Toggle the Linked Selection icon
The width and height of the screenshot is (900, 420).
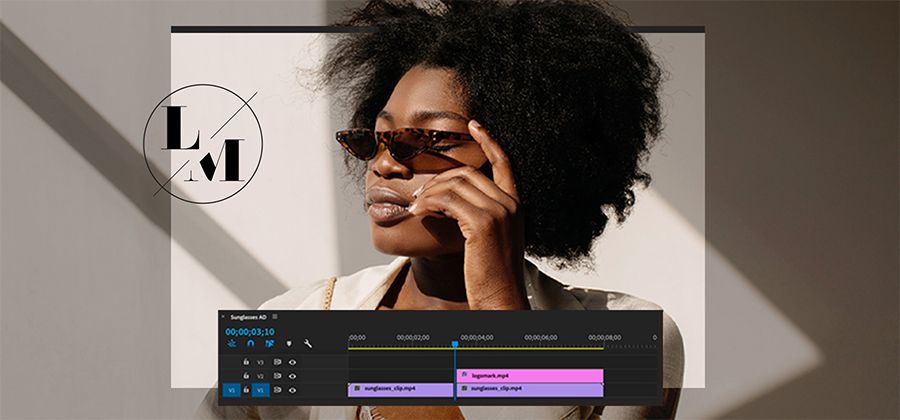point(269,344)
